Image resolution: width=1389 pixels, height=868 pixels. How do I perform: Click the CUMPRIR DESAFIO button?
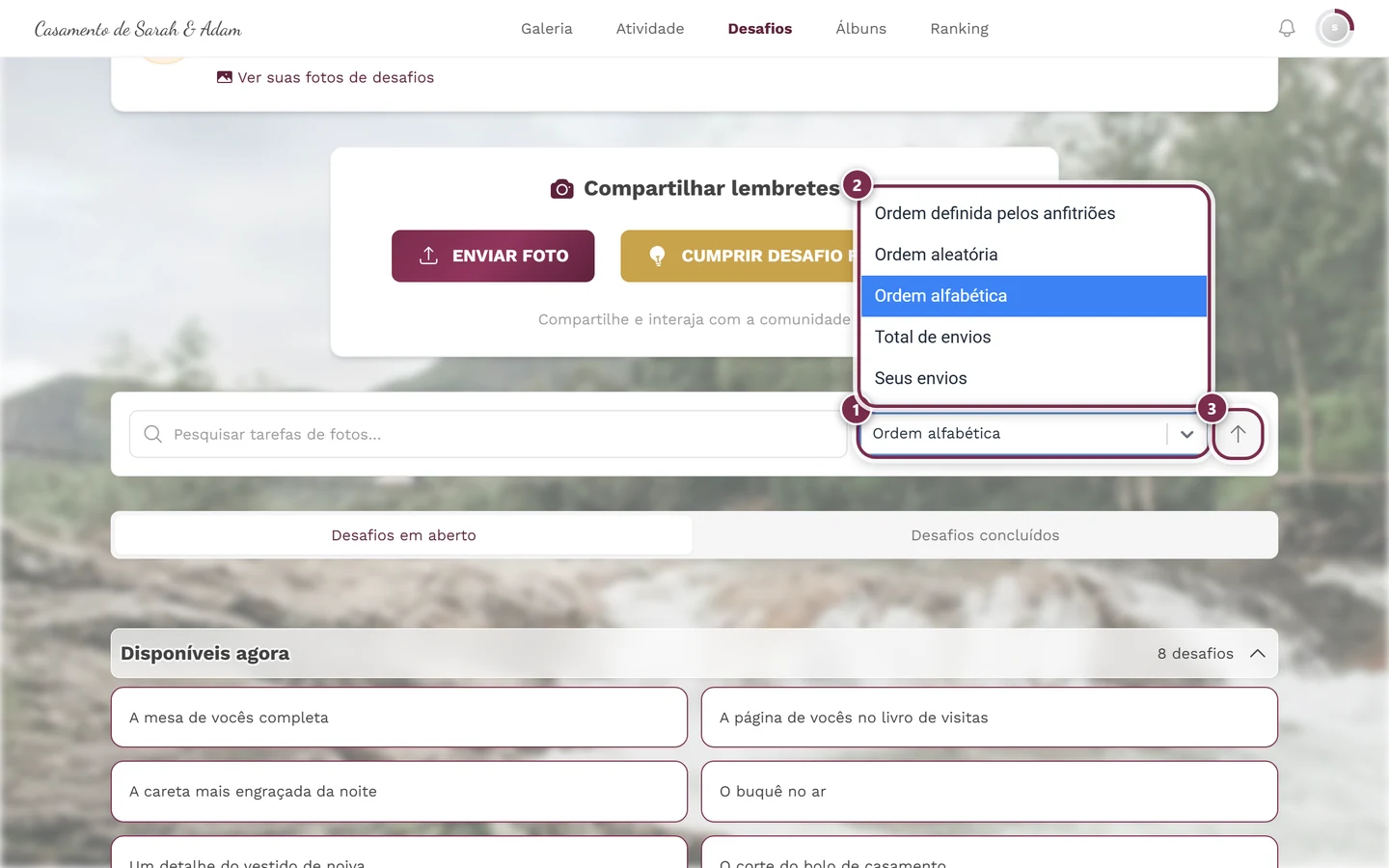[739, 256]
